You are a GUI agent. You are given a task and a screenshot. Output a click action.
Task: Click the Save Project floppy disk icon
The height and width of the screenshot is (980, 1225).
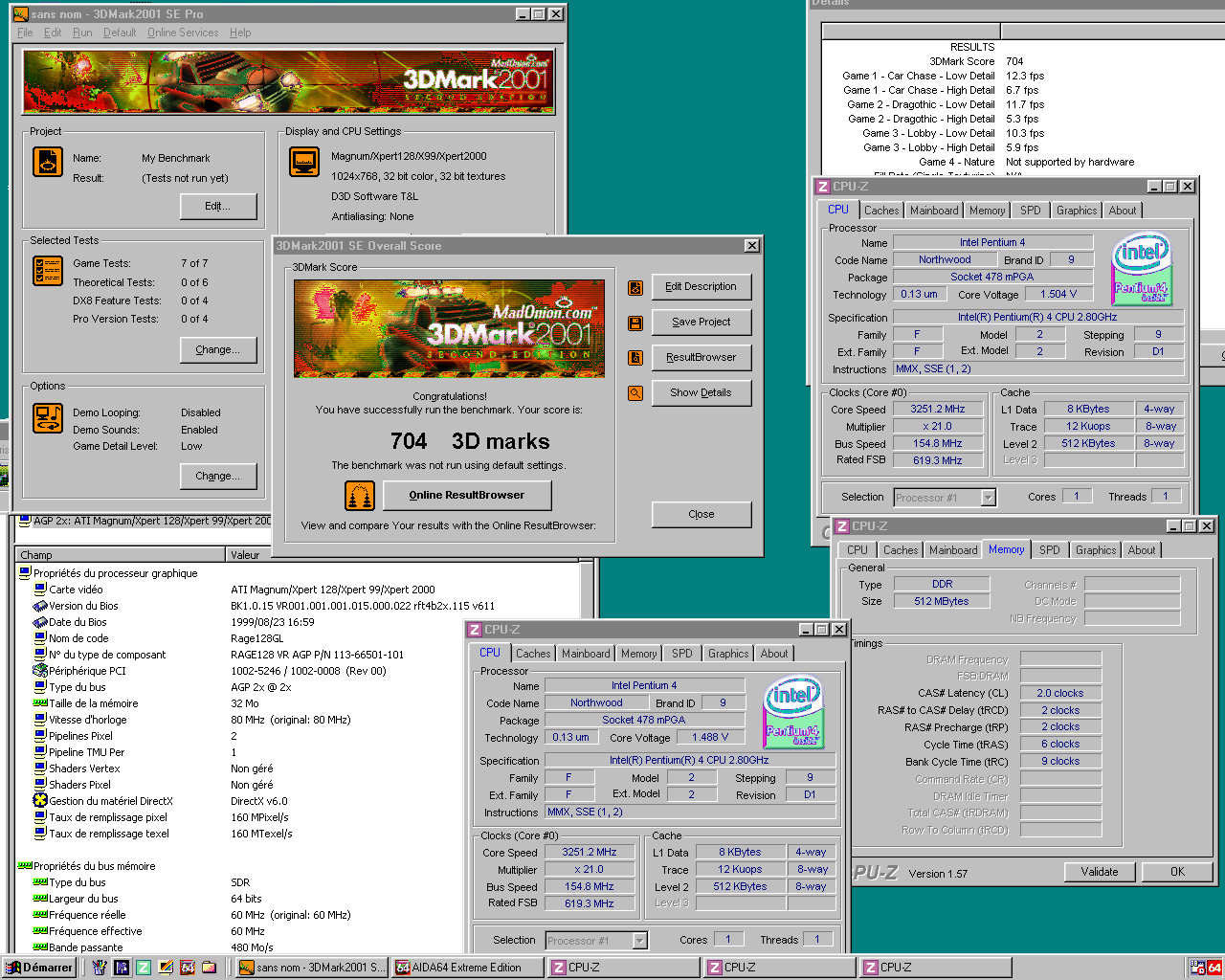click(635, 323)
